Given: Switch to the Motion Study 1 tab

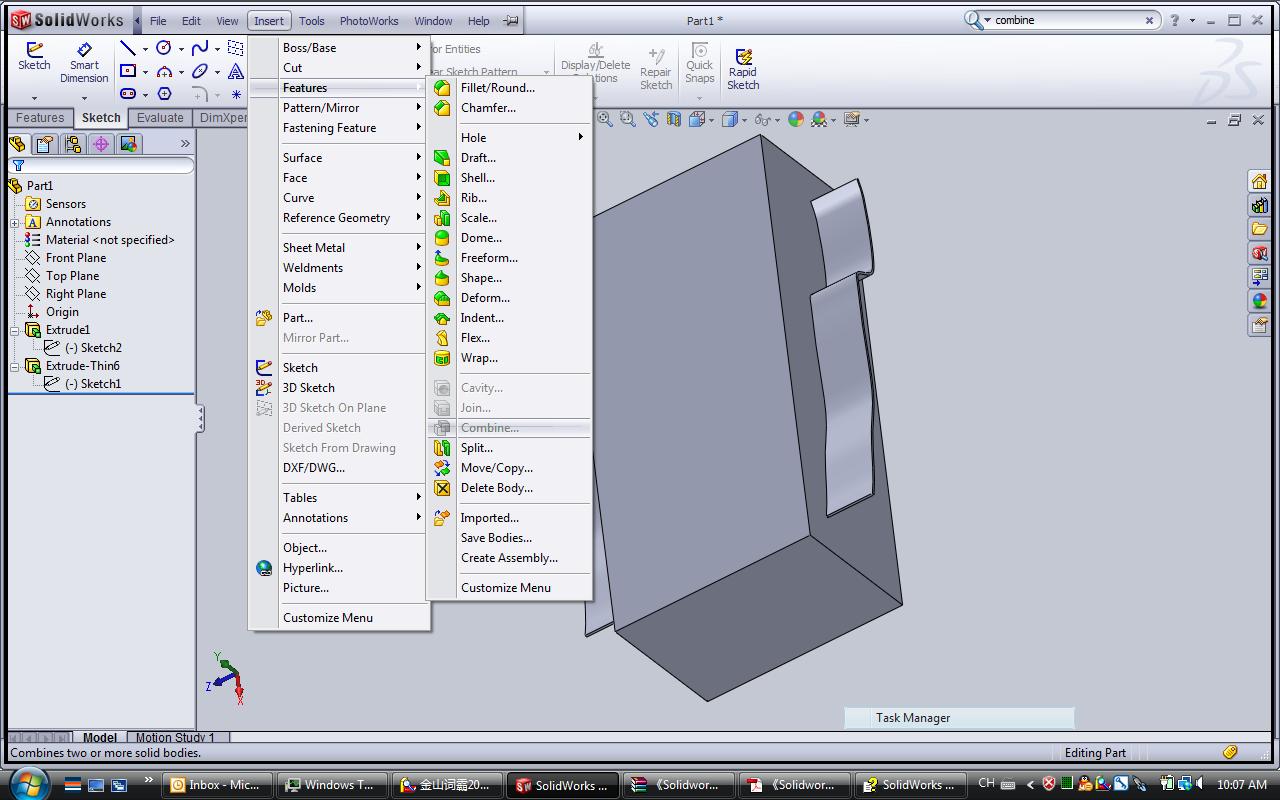Looking at the screenshot, I should (x=175, y=738).
